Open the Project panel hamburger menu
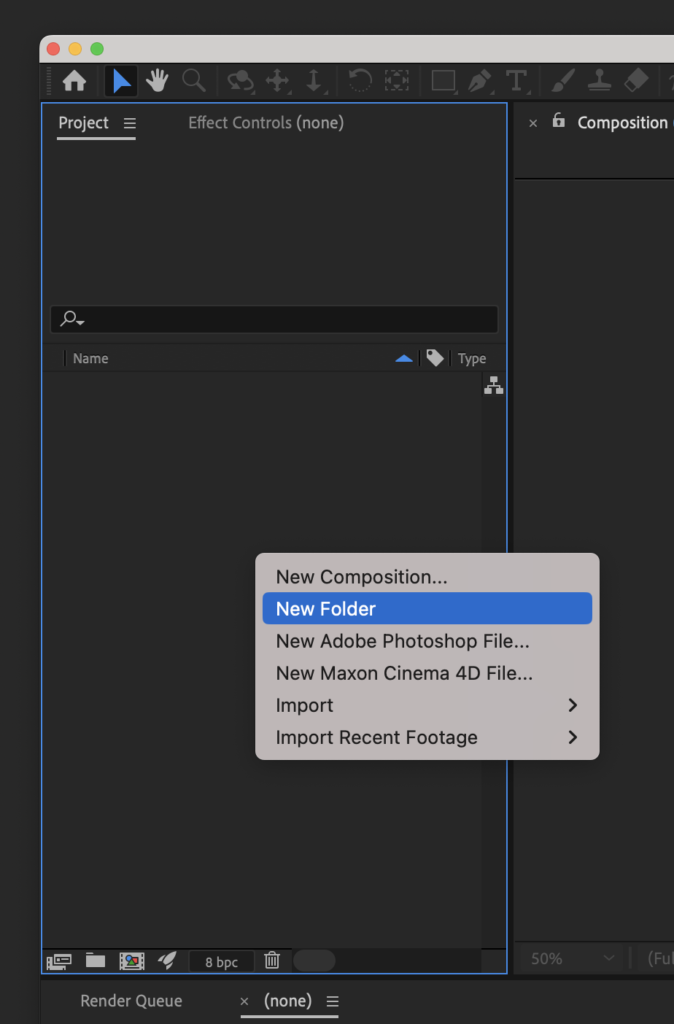This screenshot has height=1024, width=674. pos(129,123)
